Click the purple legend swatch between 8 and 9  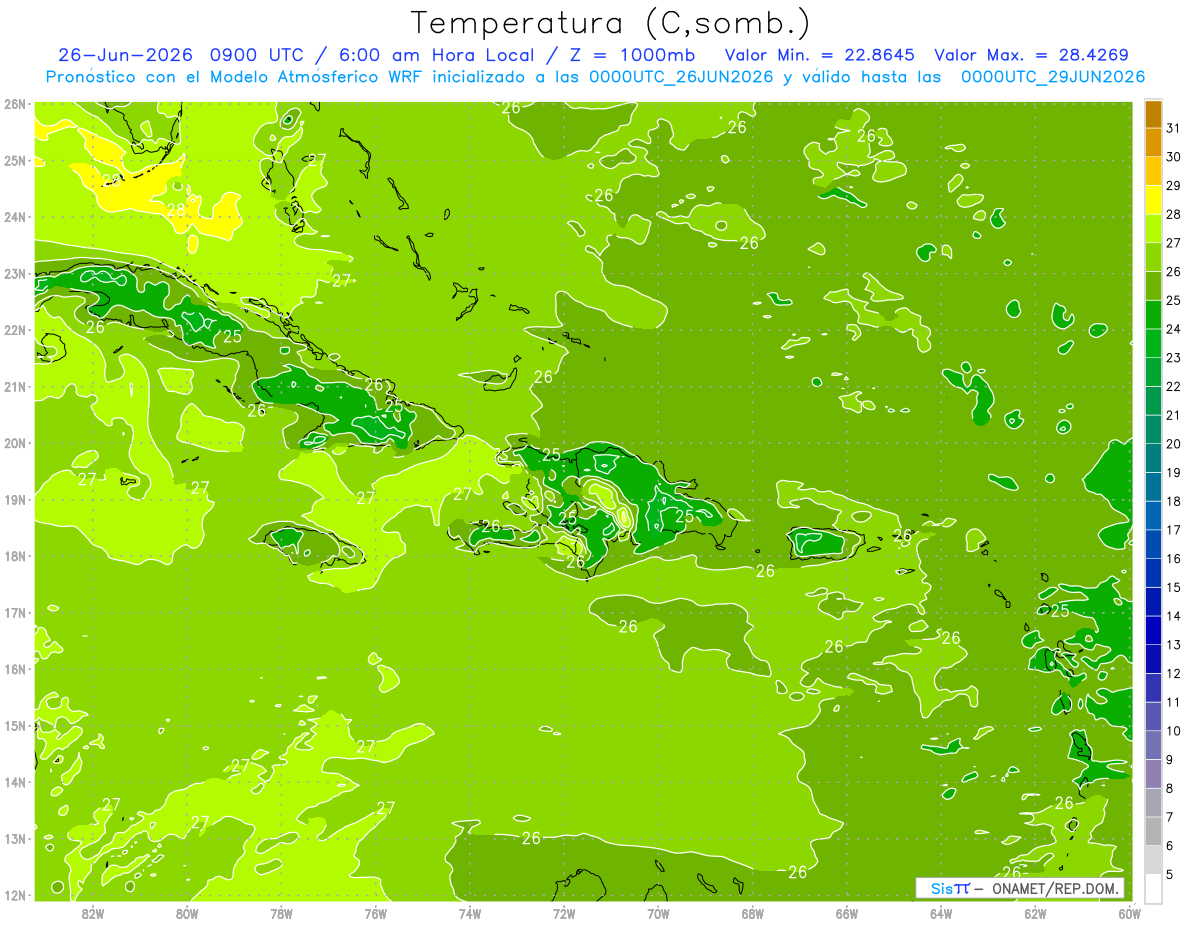click(x=1153, y=775)
